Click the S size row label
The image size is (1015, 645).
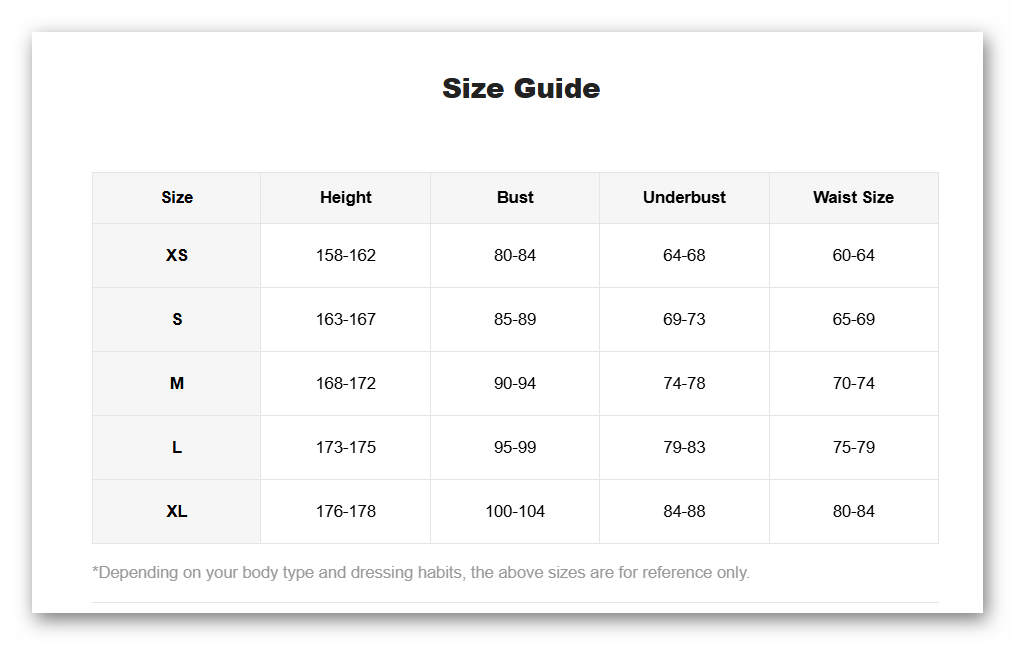177,319
